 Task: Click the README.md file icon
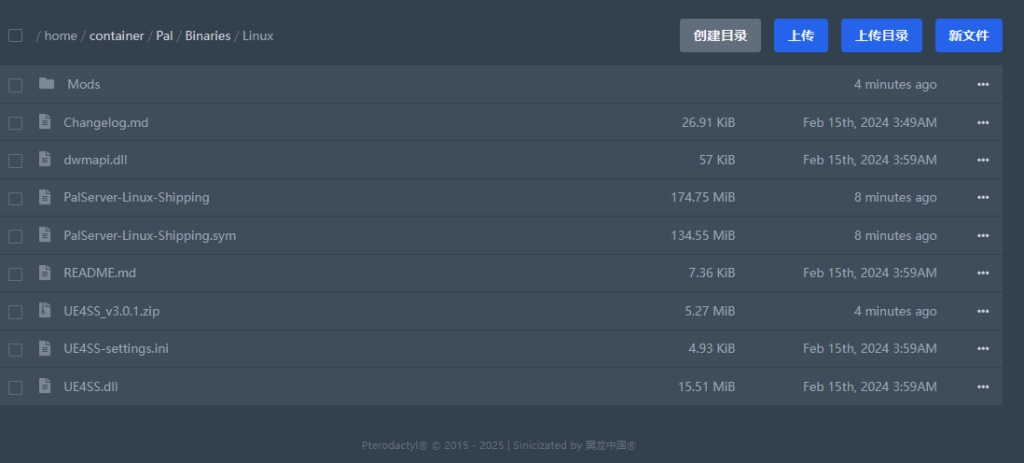tap(45, 273)
